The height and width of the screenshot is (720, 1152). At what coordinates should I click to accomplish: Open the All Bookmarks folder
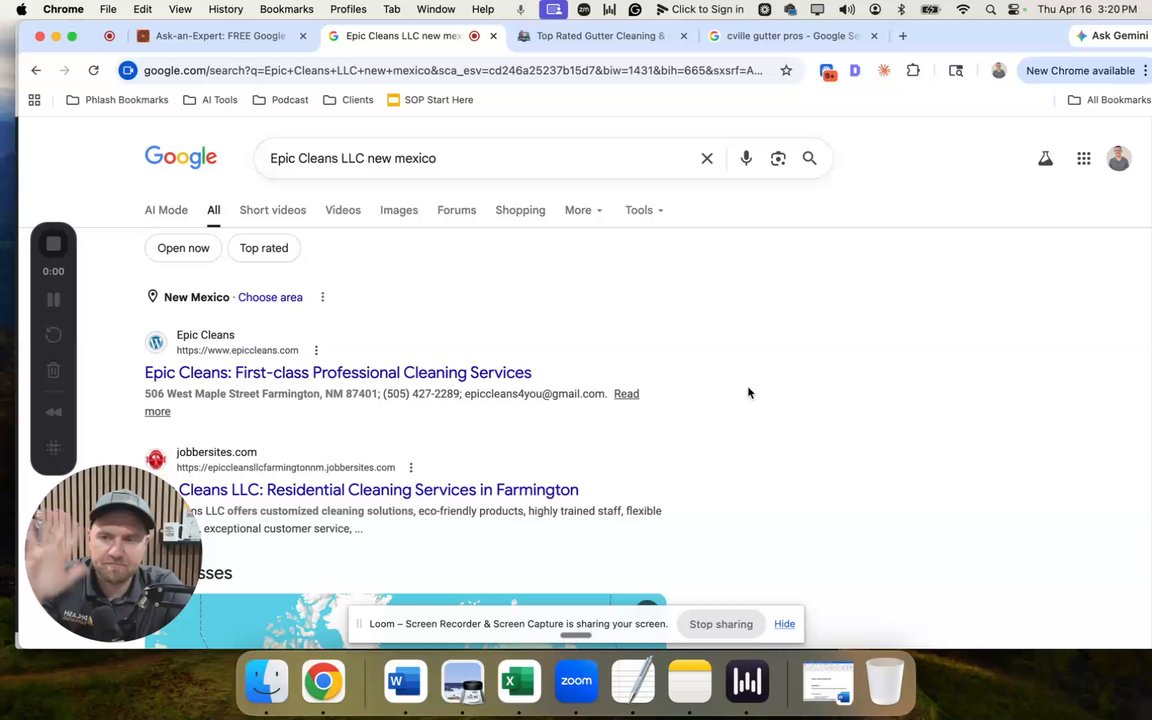click(x=1109, y=100)
